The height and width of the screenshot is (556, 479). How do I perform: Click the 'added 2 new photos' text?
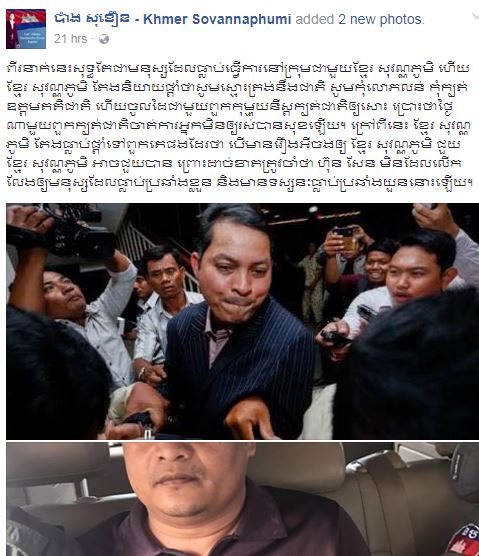[360, 19]
